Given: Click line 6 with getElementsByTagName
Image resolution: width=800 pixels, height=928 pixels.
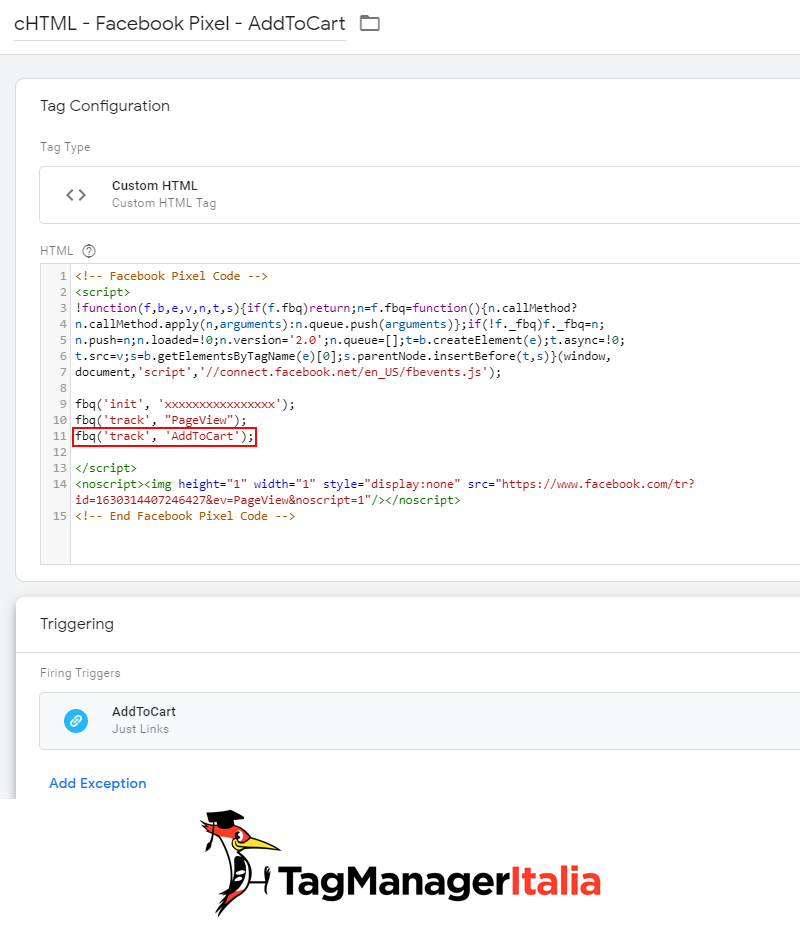Looking at the screenshot, I should coord(343,356).
